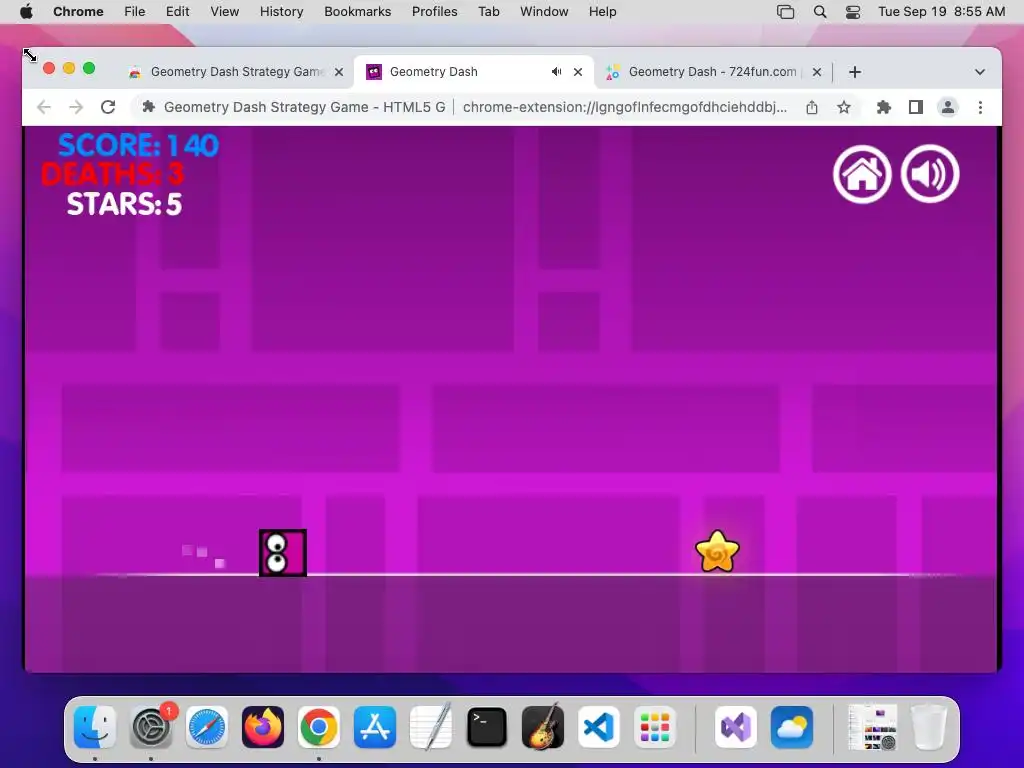This screenshot has height=768, width=1024.
Task: Open Chrome's three-dot menu
Action: pyautogui.click(x=980, y=107)
